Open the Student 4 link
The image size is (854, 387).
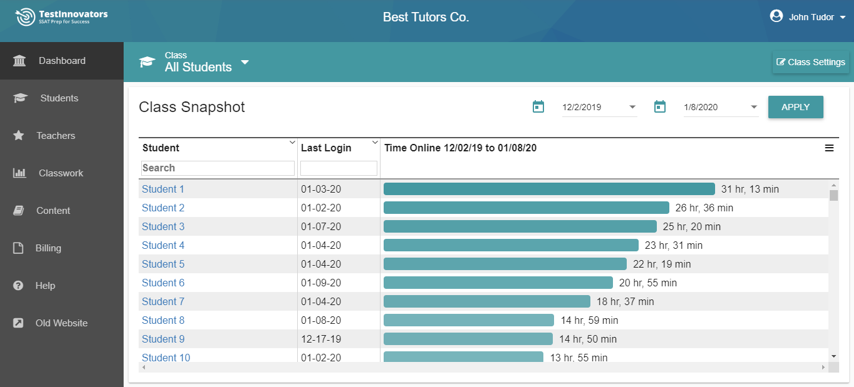(163, 245)
